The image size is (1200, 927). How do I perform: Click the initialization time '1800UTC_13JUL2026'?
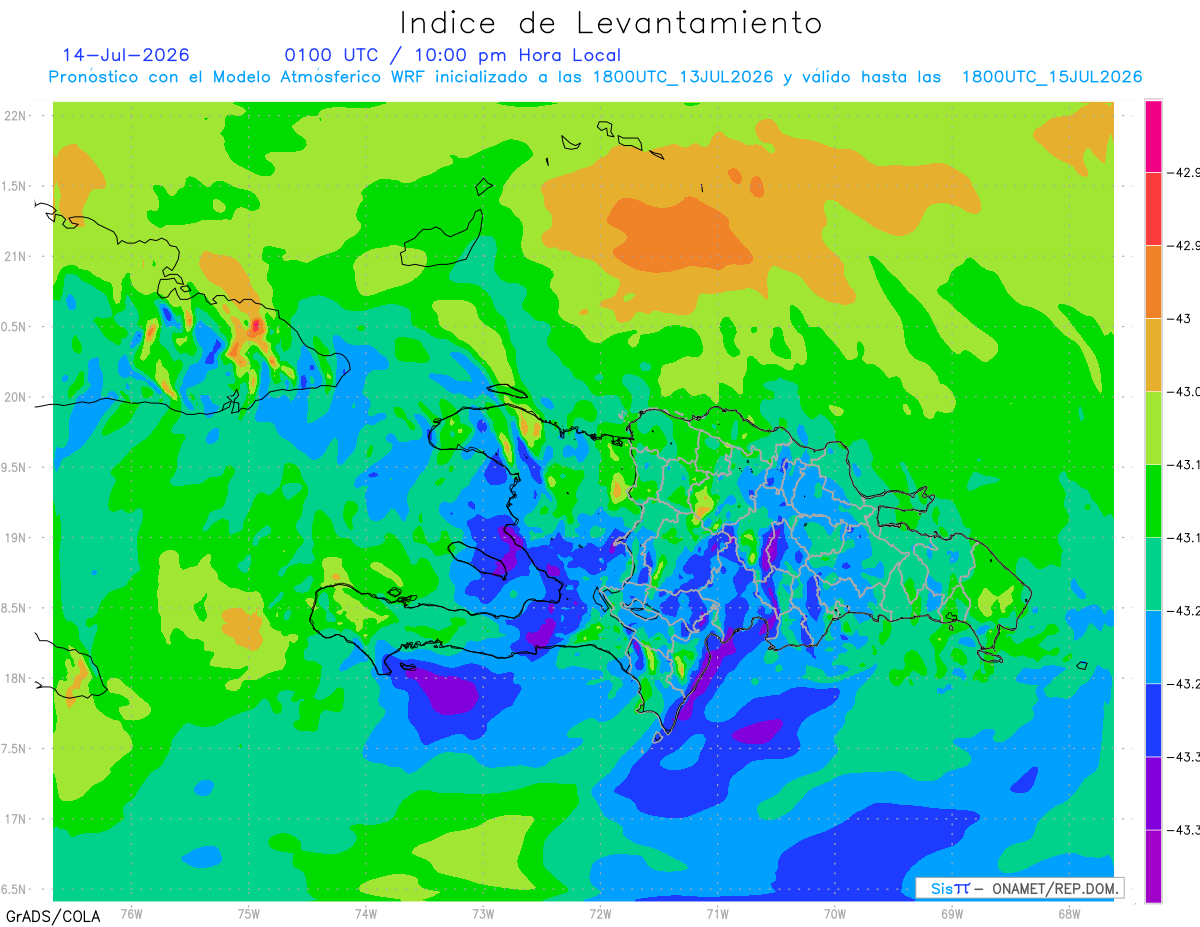pyautogui.click(x=682, y=77)
